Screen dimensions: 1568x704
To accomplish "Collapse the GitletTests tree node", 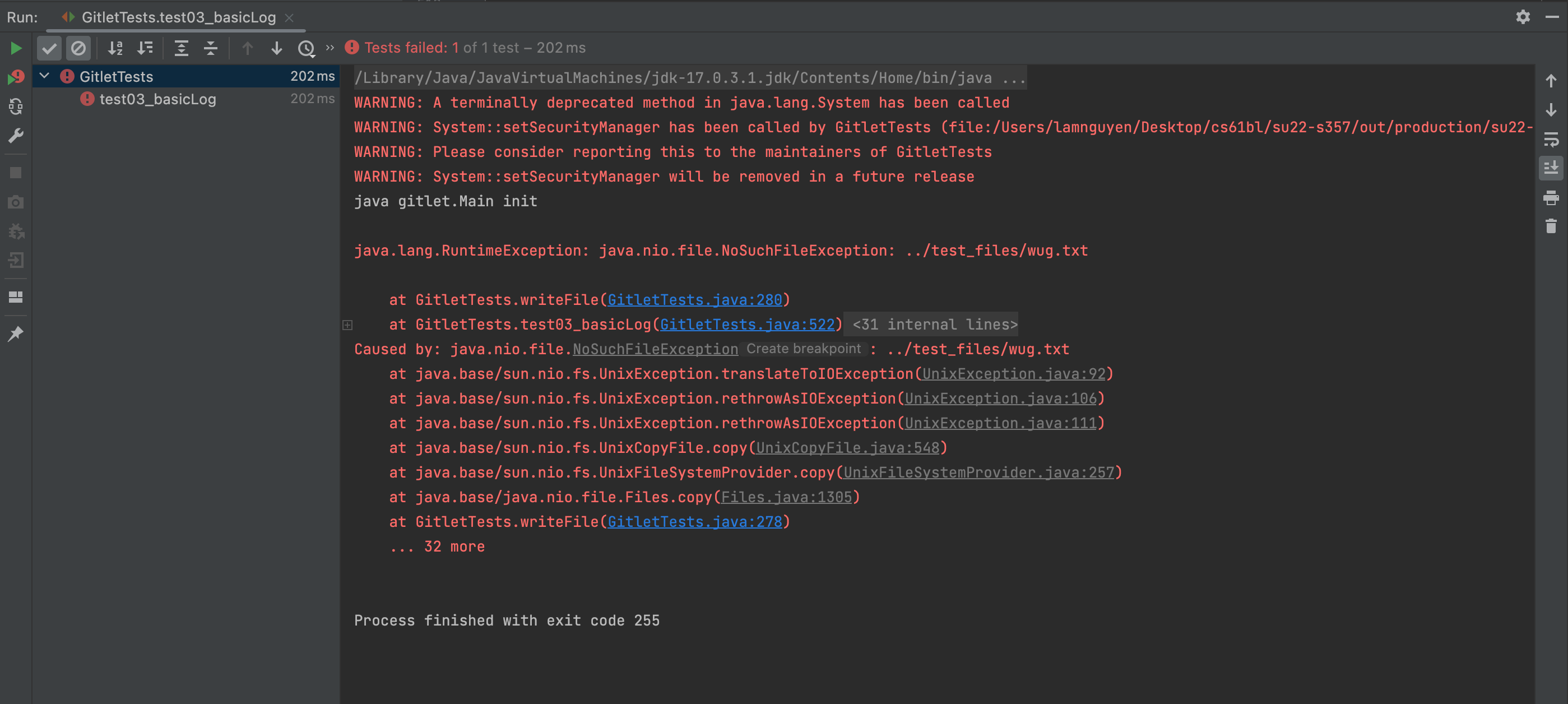I will pos(44,76).
